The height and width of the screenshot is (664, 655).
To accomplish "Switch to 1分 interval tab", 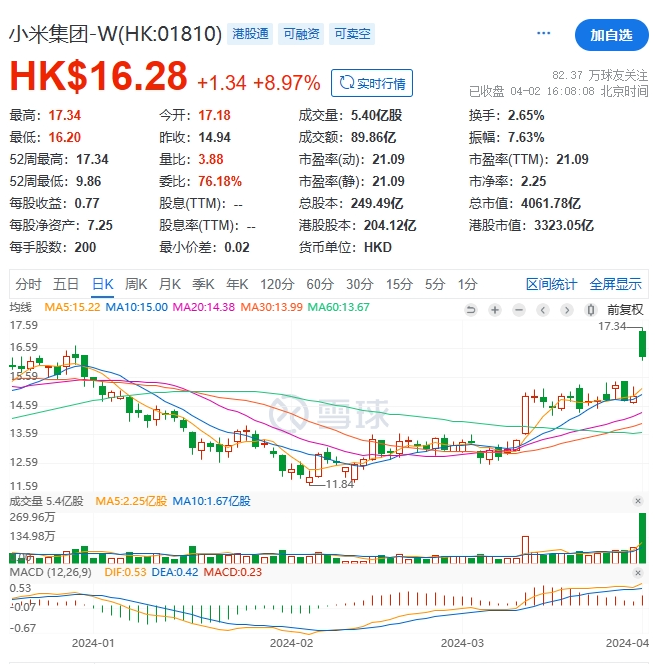I will tap(467, 284).
